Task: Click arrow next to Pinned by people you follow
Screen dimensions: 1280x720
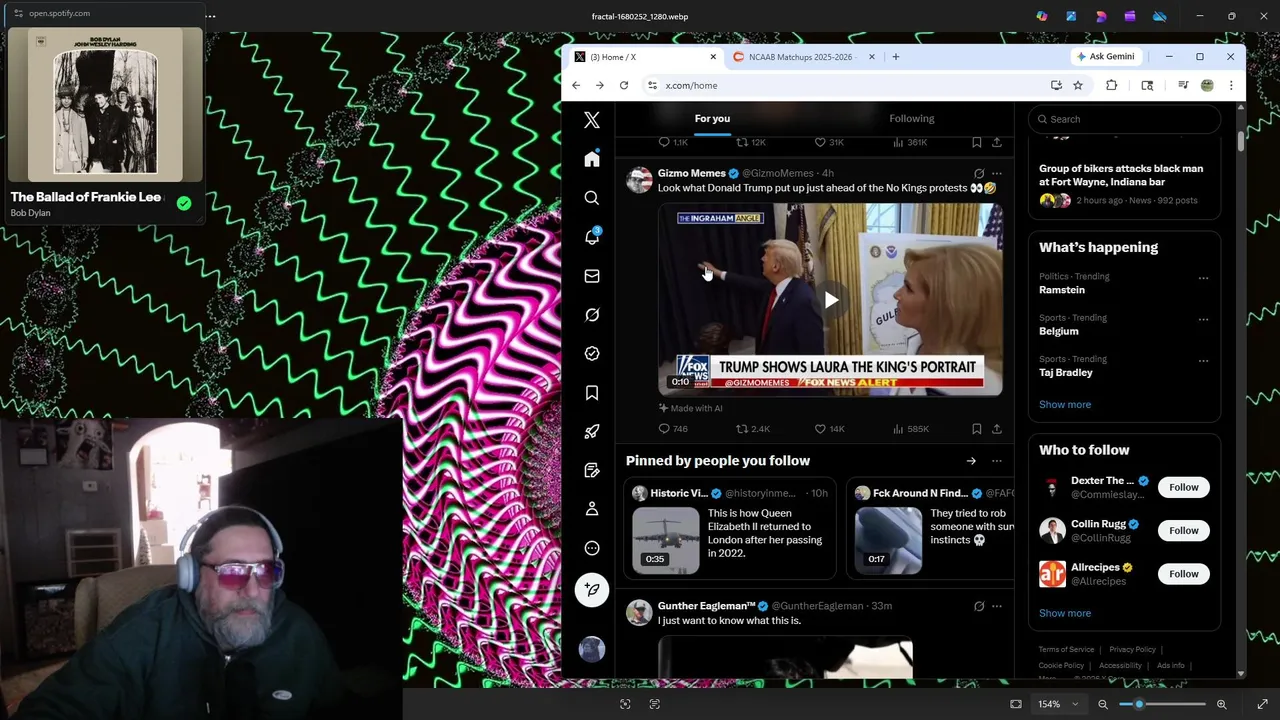Action: point(971,461)
